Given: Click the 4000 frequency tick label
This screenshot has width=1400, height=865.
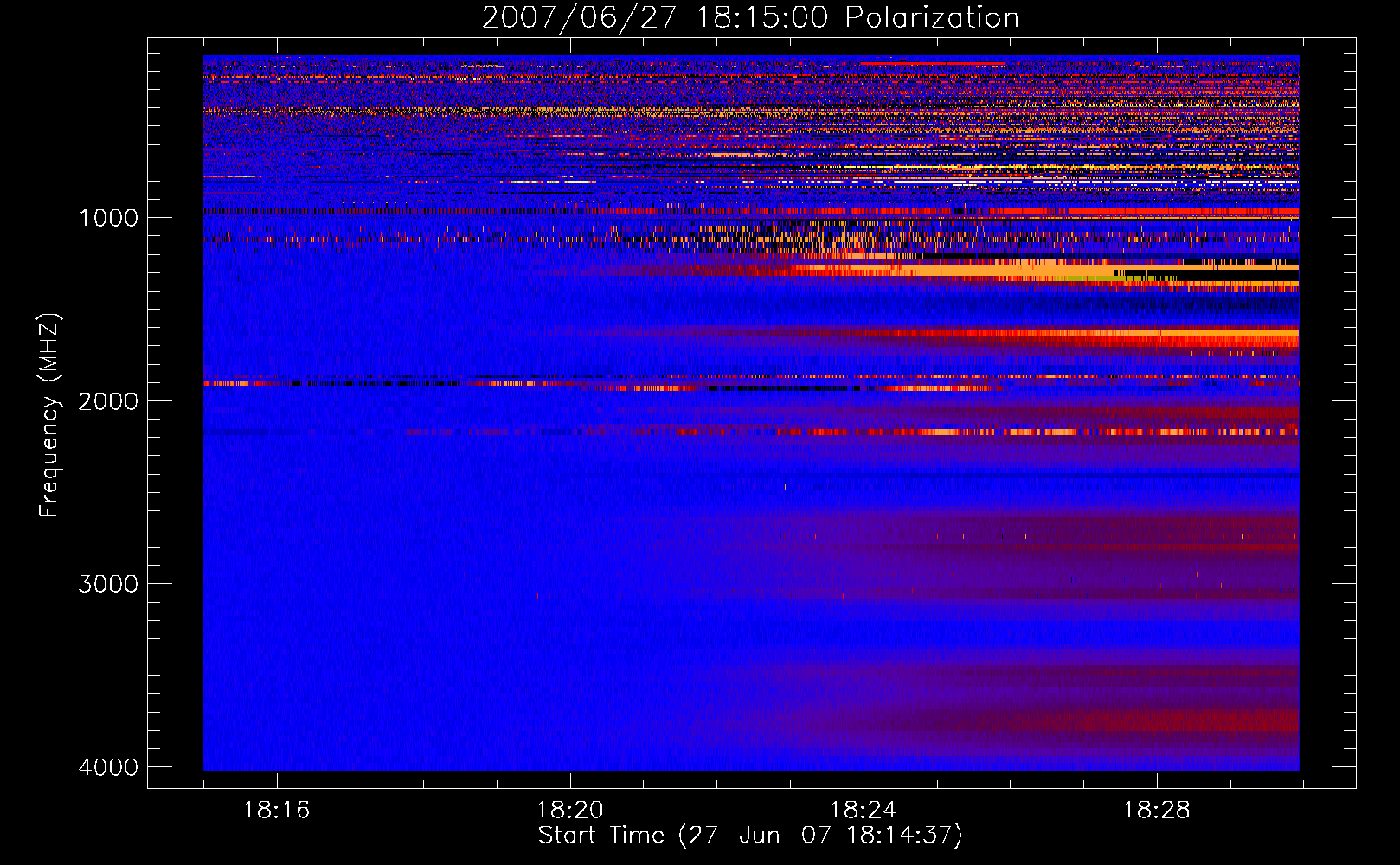Looking at the screenshot, I should click(108, 767).
